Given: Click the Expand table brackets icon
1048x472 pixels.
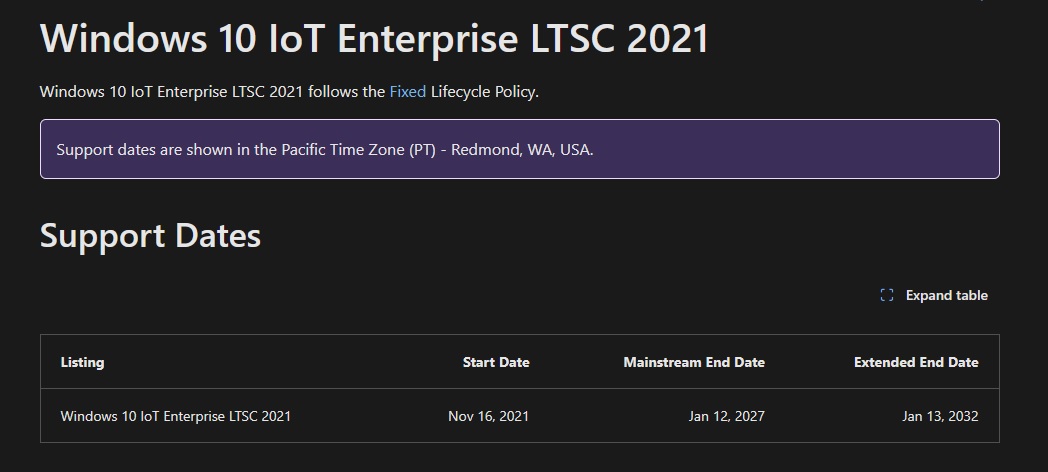Looking at the screenshot, I should tap(886, 296).
